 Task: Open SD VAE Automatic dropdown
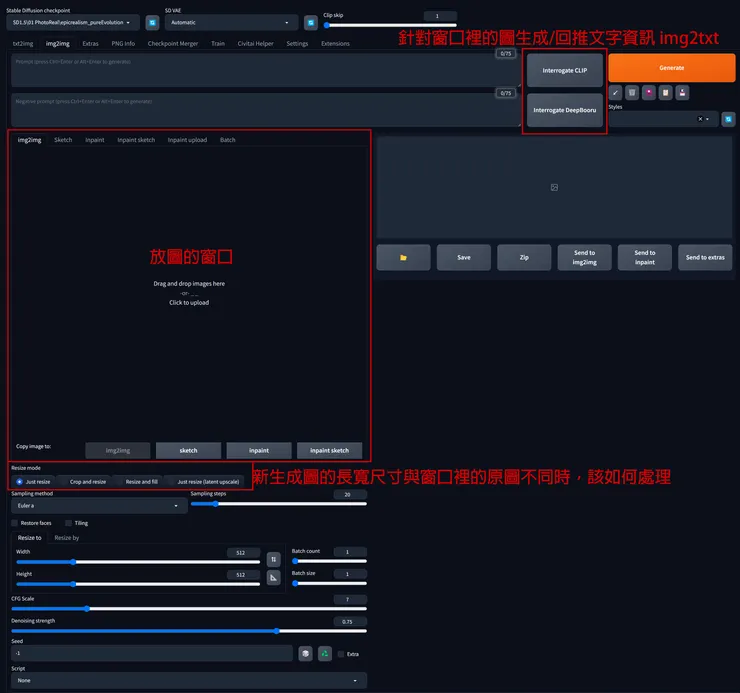click(231, 23)
